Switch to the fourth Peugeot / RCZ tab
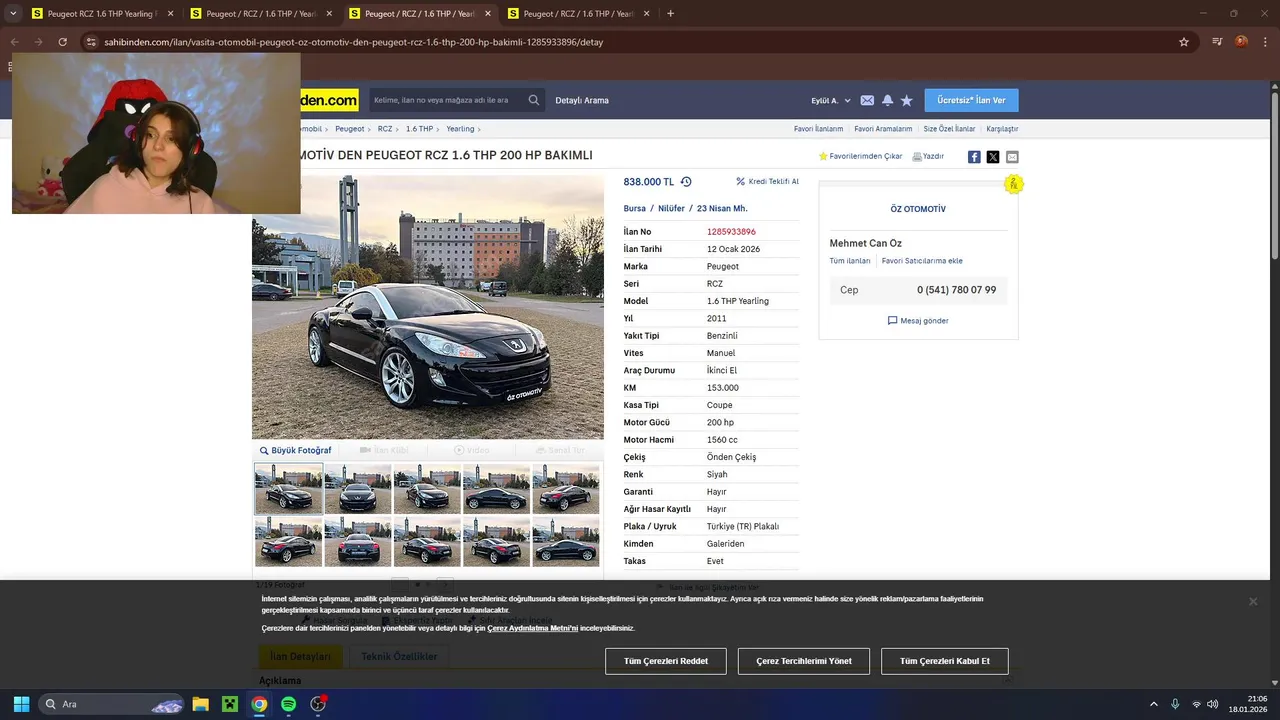 pyautogui.click(x=578, y=14)
